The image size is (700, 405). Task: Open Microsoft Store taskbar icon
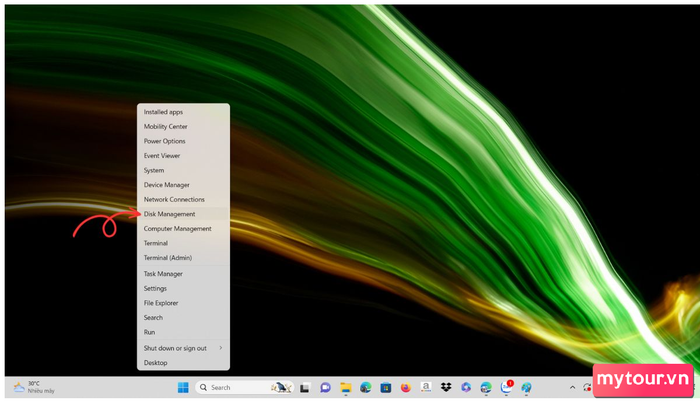tap(385, 387)
